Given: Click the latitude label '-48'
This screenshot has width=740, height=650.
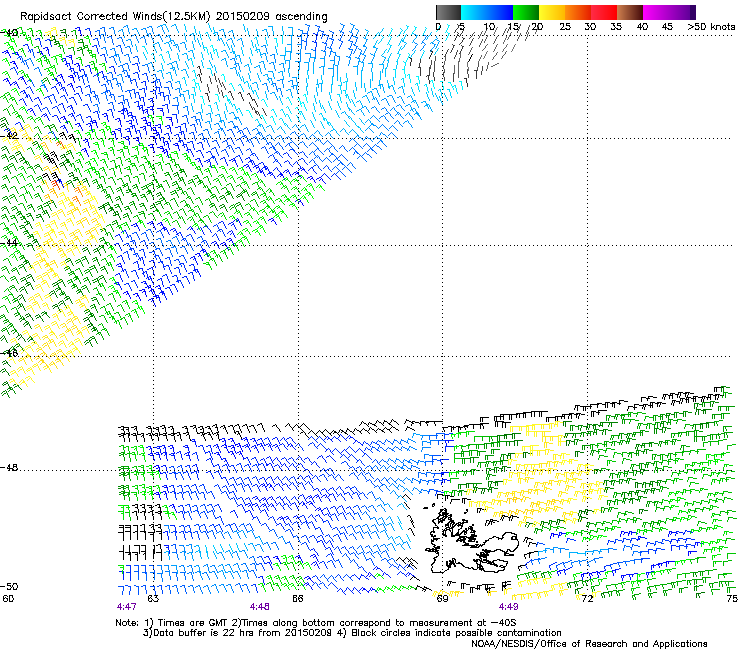Looking at the screenshot, I should [9, 467].
